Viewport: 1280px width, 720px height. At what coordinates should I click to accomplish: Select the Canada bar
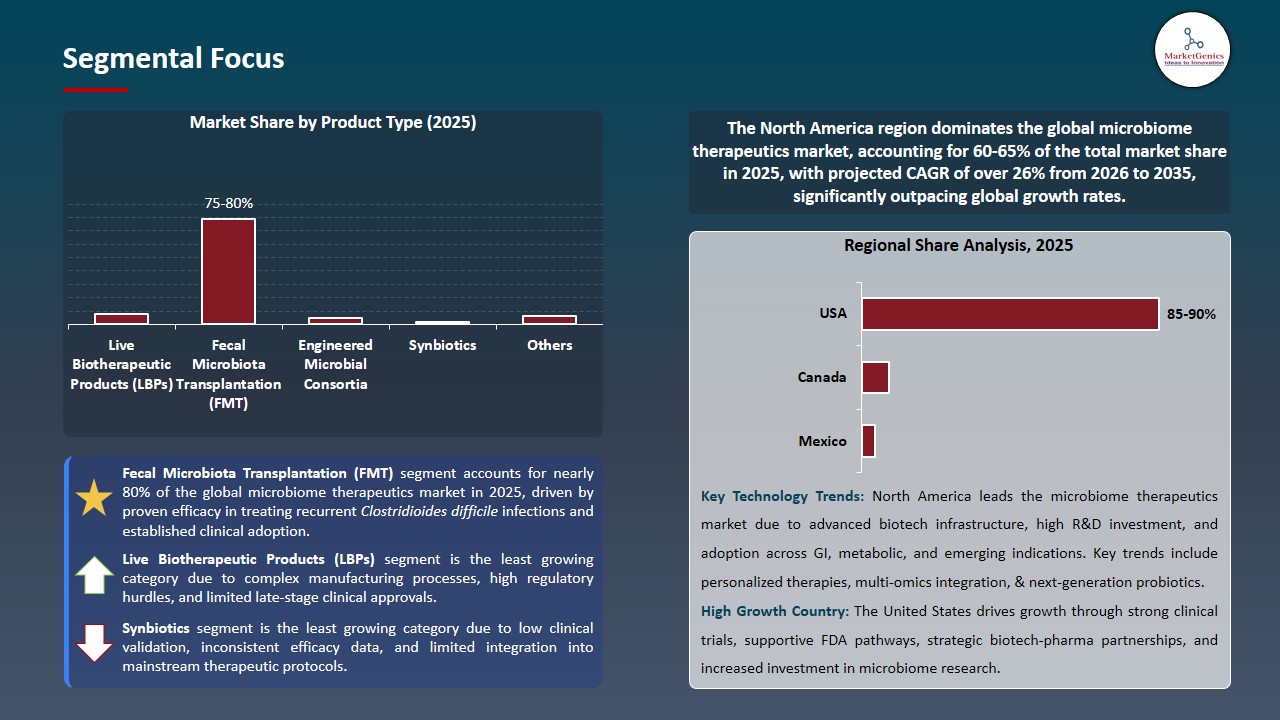click(x=875, y=378)
